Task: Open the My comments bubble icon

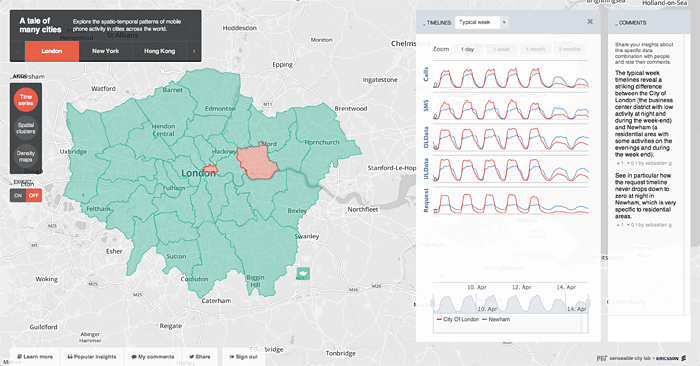Action: coord(134,357)
